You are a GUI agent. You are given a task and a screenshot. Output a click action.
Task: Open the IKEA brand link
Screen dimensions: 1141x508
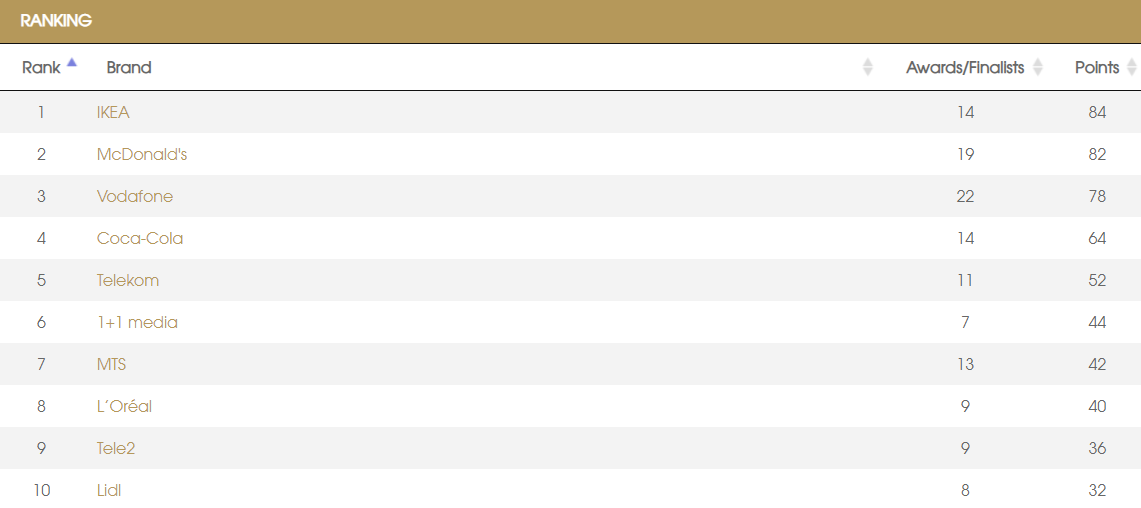pyautogui.click(x=113, y=112)
